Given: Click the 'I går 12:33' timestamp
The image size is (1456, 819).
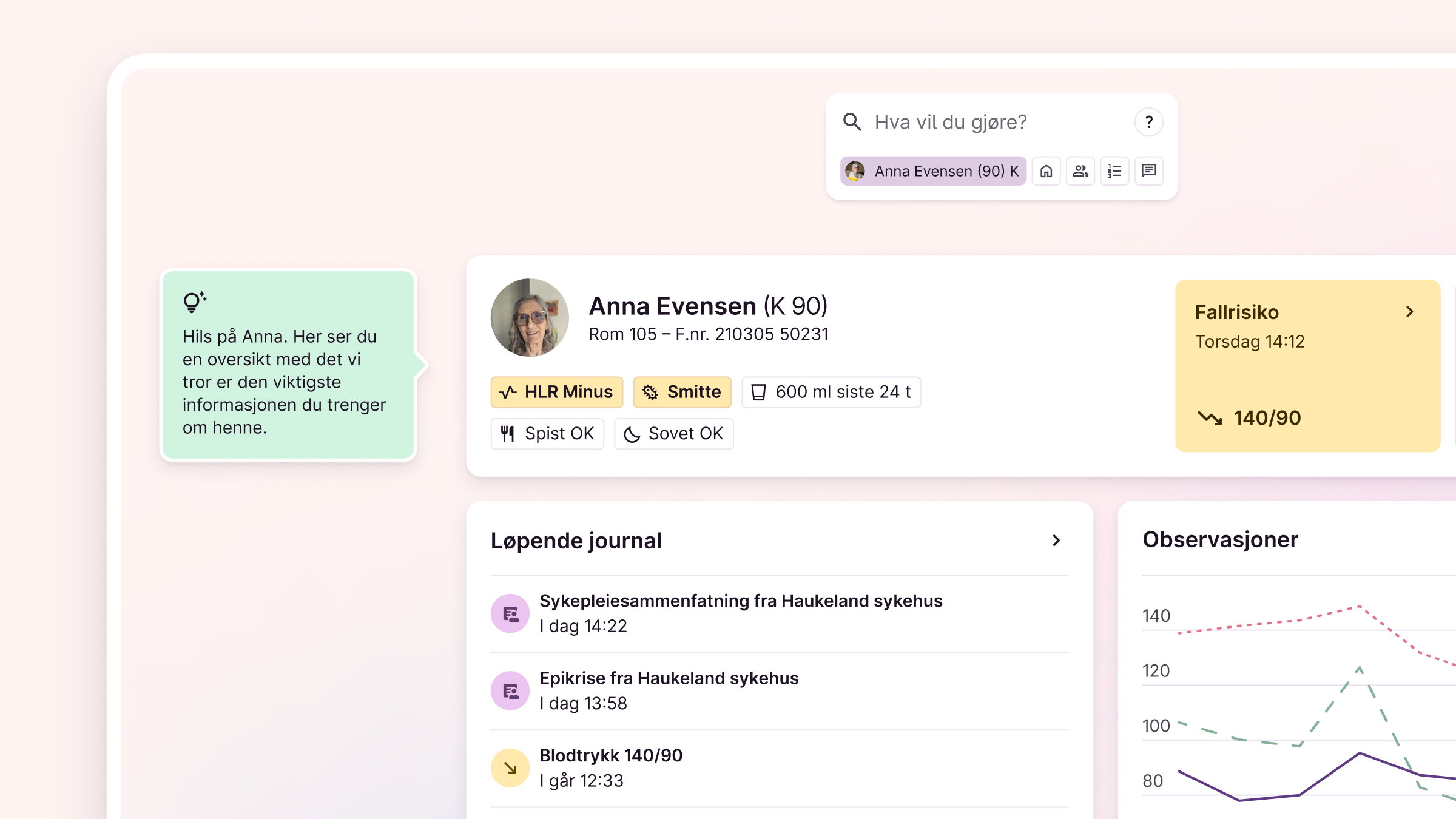Looking at the screenshot, I should pos(581,781).
